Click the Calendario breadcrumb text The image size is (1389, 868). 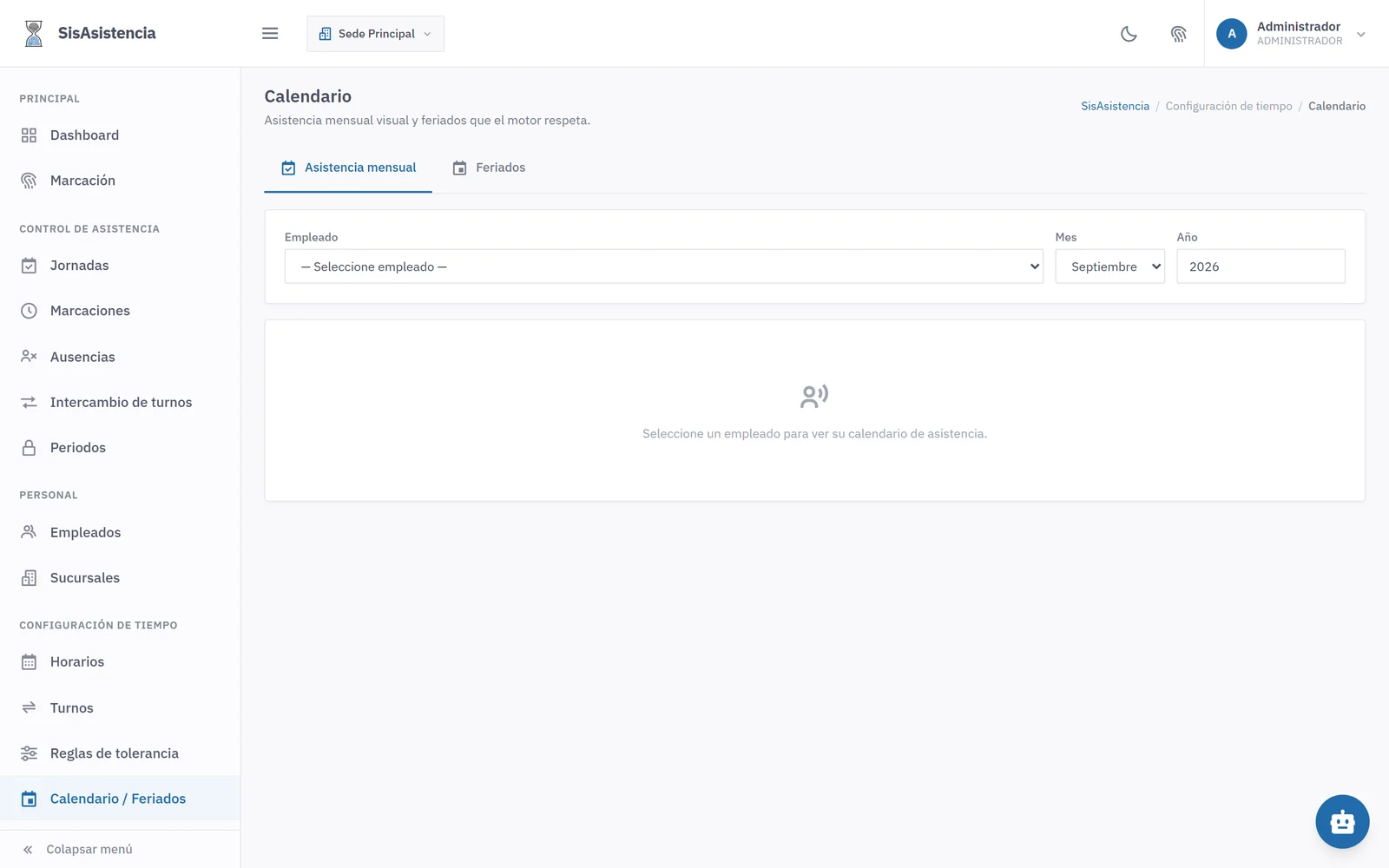coord(1337,106)
